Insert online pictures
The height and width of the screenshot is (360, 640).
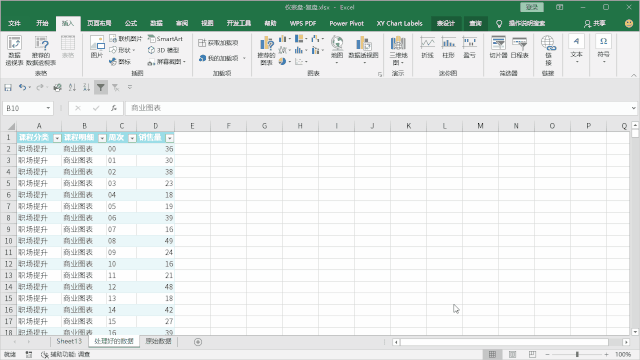(126, 39)
